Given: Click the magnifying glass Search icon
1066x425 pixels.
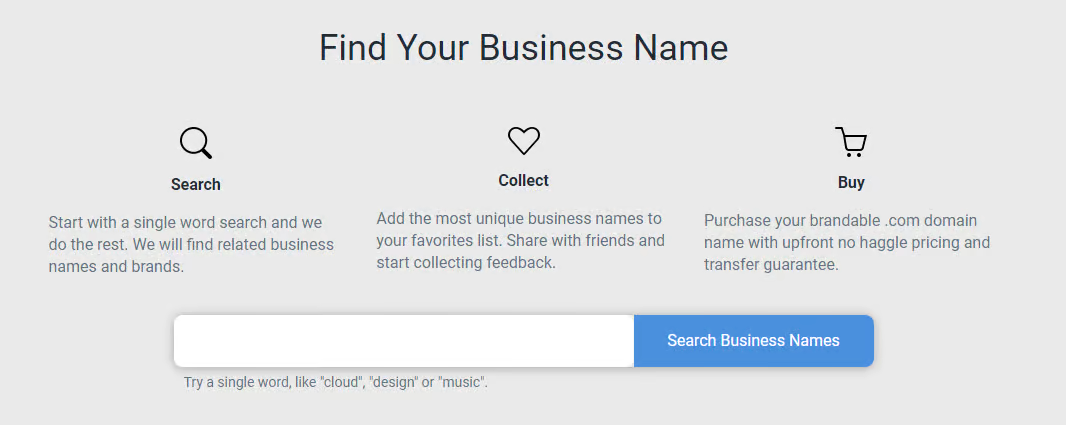Looking at the screenshot, I should click(x=196, y=143).
